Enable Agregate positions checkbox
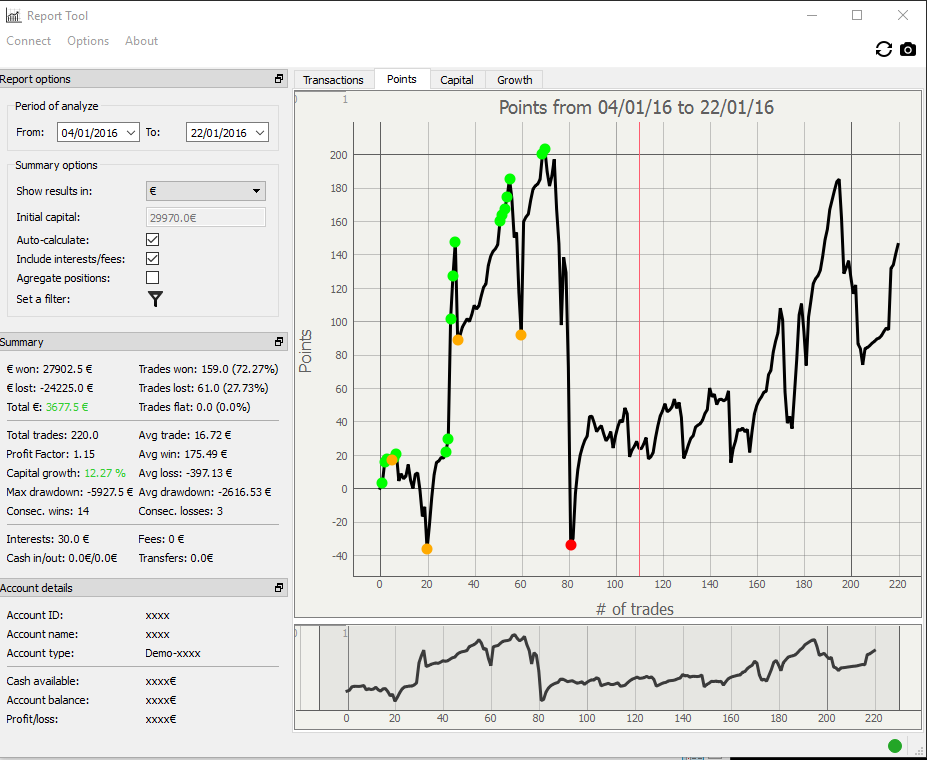The height and width of the screenshot is (760, 927). click(x=153, y=278)
